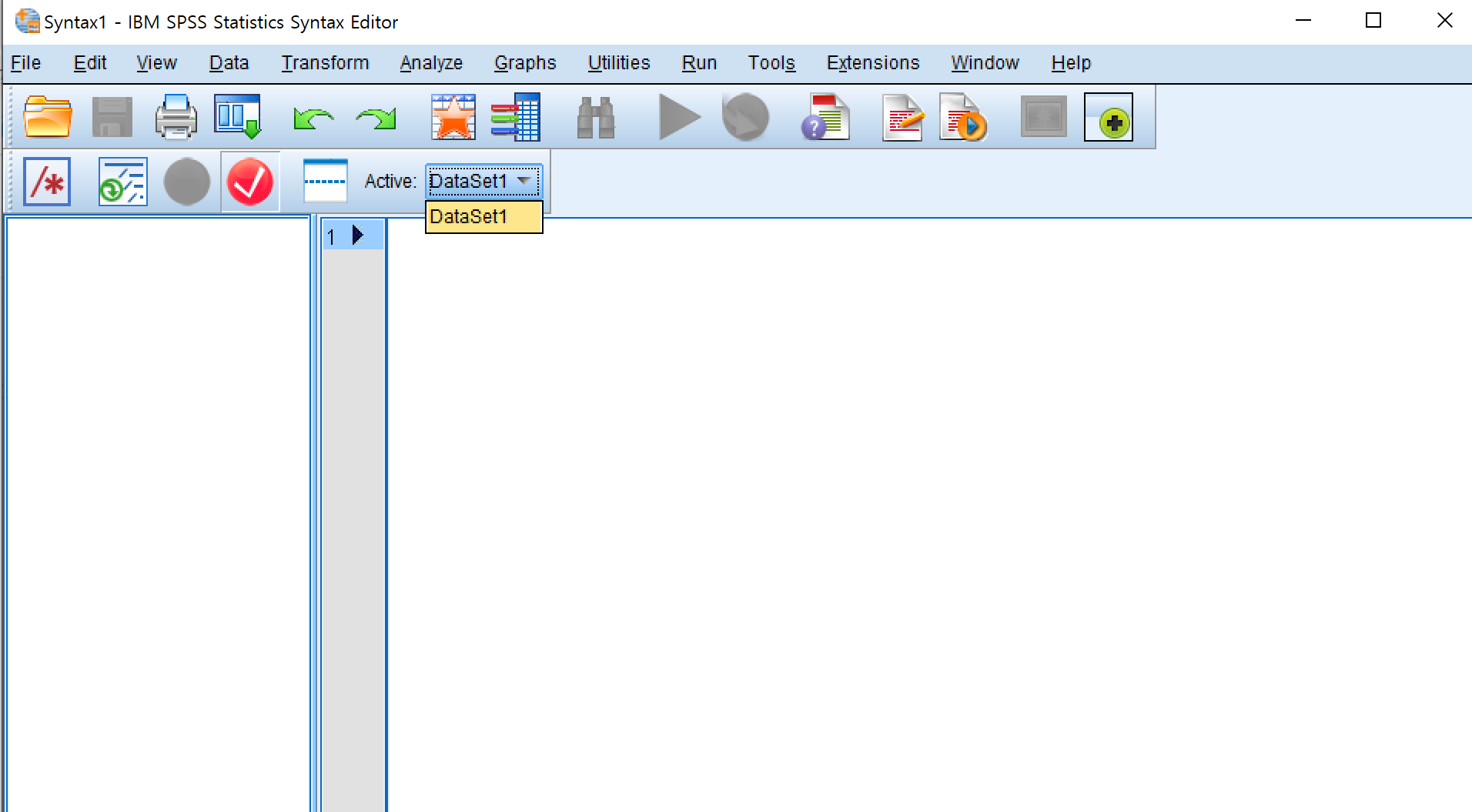The image size is (1472, 812).
Task: Click the gray designate window icon
Action: [x=1044, y=117]
